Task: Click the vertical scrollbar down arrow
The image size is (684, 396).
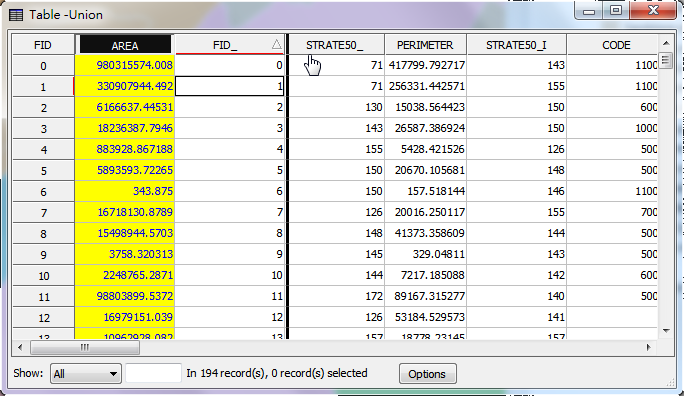Action: click(666, 331)
